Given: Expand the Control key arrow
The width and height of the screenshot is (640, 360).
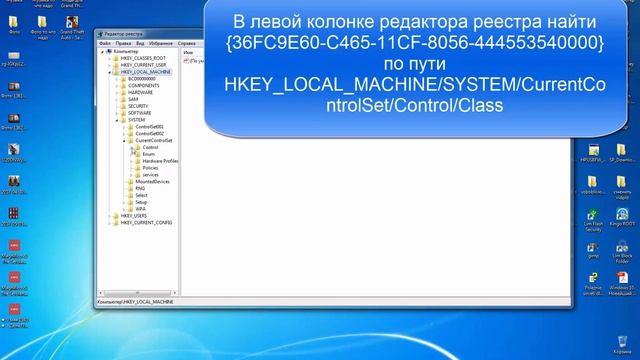Looking at the screenshot, I should click(x=131, y=147).
